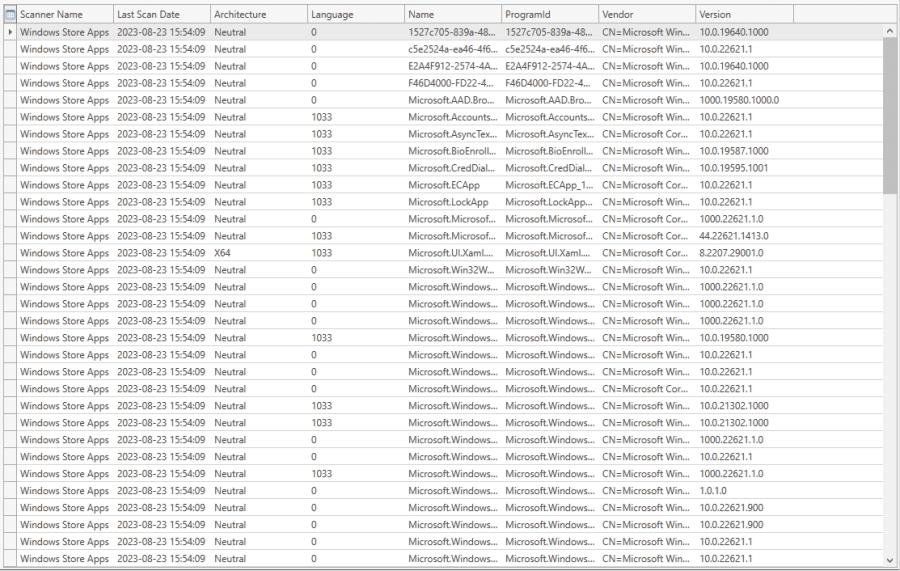Image resolution: width=900 pixels, height=571 pixels.
Task: Click Scanner Name cell in Microsoft.LockApp row
Action: coord(64,202)
